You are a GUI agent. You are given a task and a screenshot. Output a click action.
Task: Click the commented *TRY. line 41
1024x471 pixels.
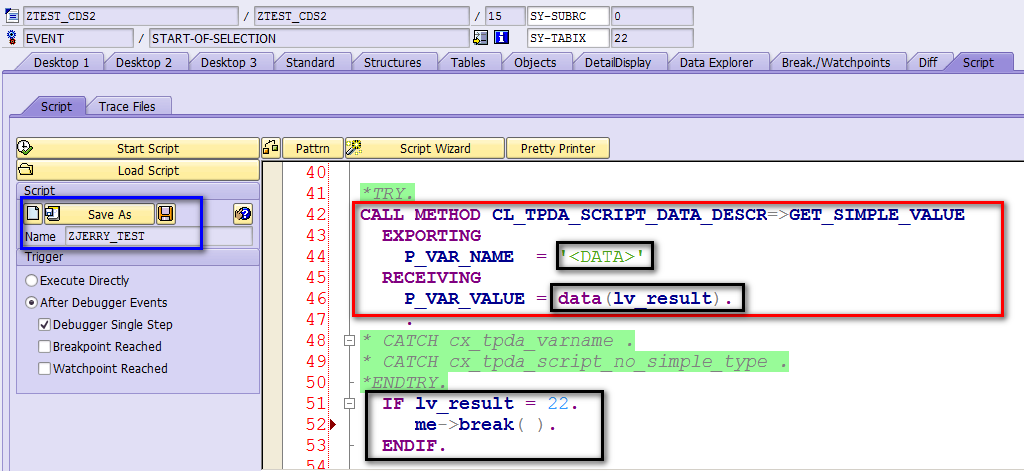point(389,193)
